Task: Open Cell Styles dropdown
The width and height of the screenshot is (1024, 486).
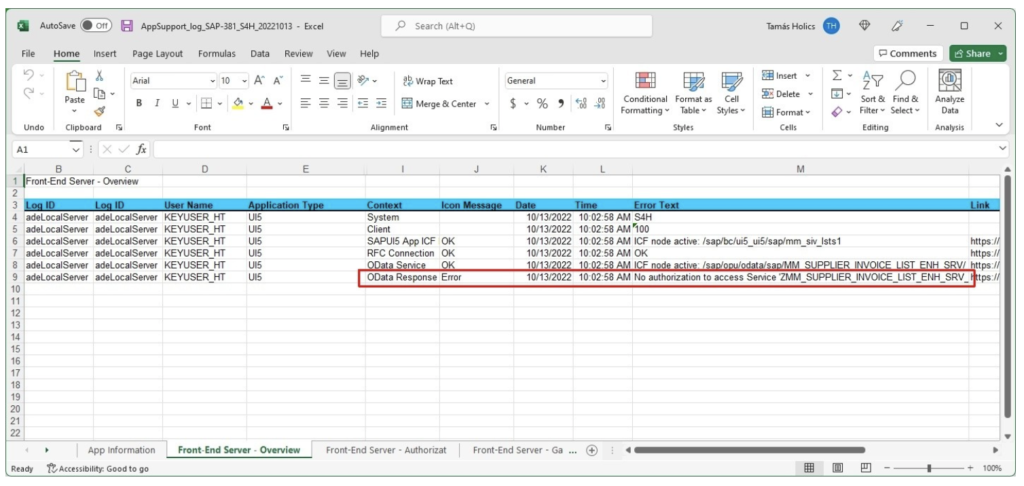Action: pyautogui.click(x=730, y=94)
